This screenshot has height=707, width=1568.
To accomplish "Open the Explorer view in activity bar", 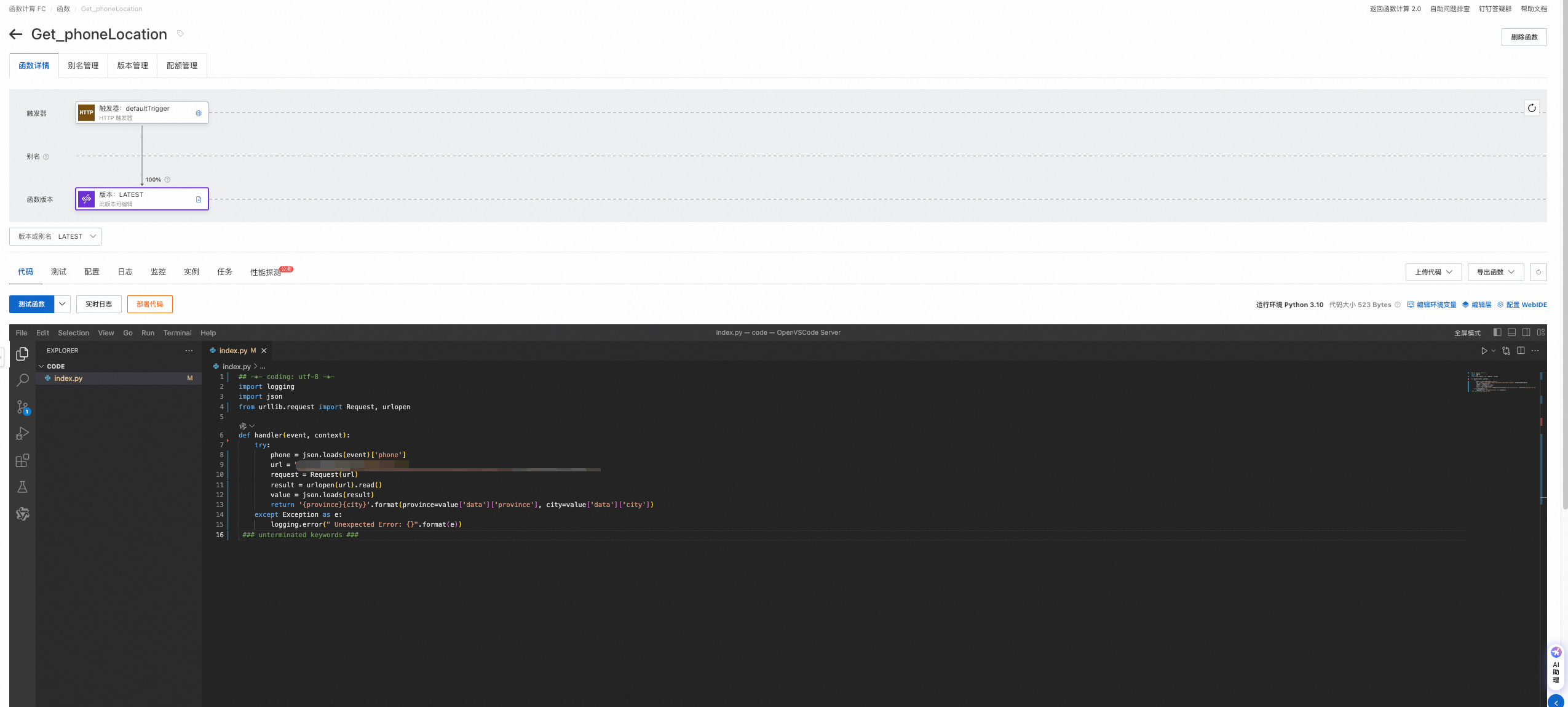I will tap(22, 353).
